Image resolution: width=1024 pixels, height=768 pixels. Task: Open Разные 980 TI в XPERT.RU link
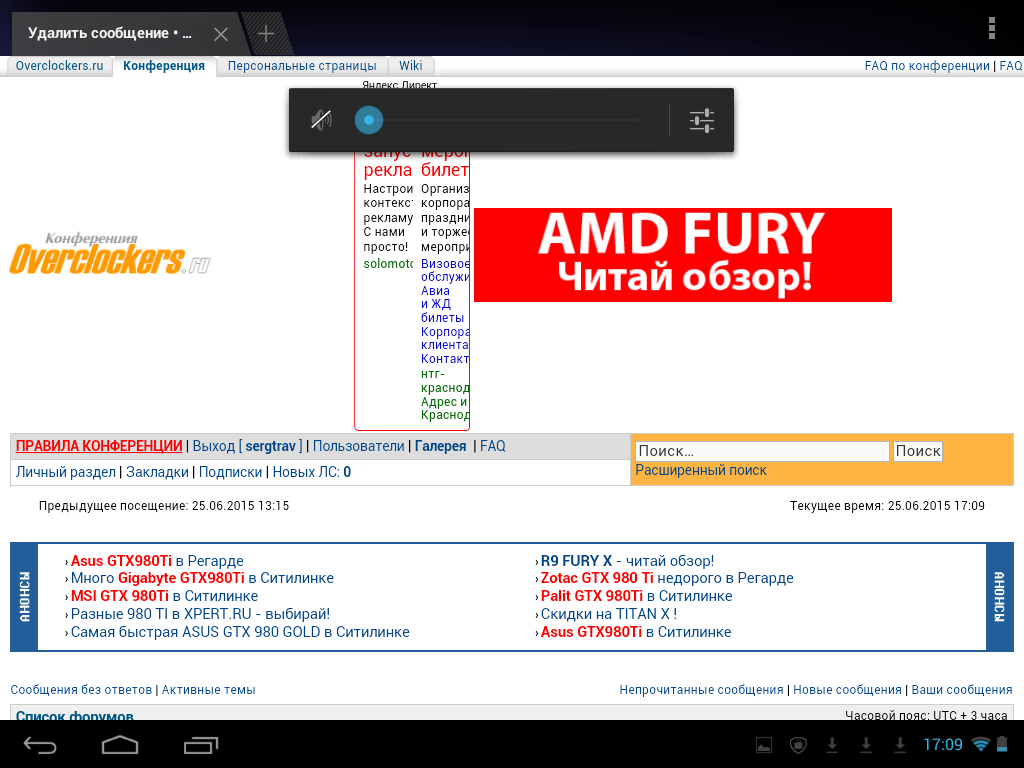click(x=200, y=614)
